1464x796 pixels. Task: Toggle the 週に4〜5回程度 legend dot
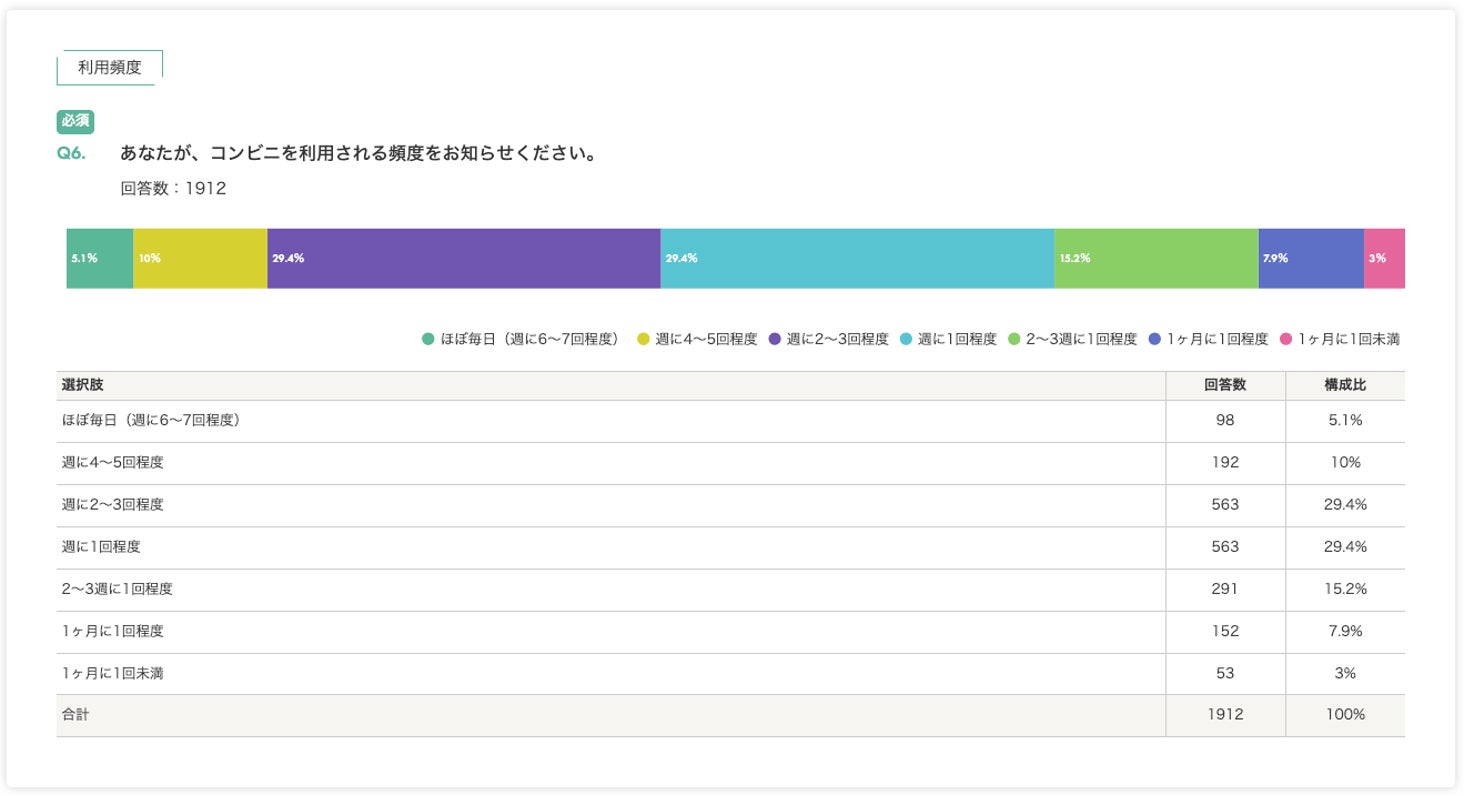click(x=643, y=339)
